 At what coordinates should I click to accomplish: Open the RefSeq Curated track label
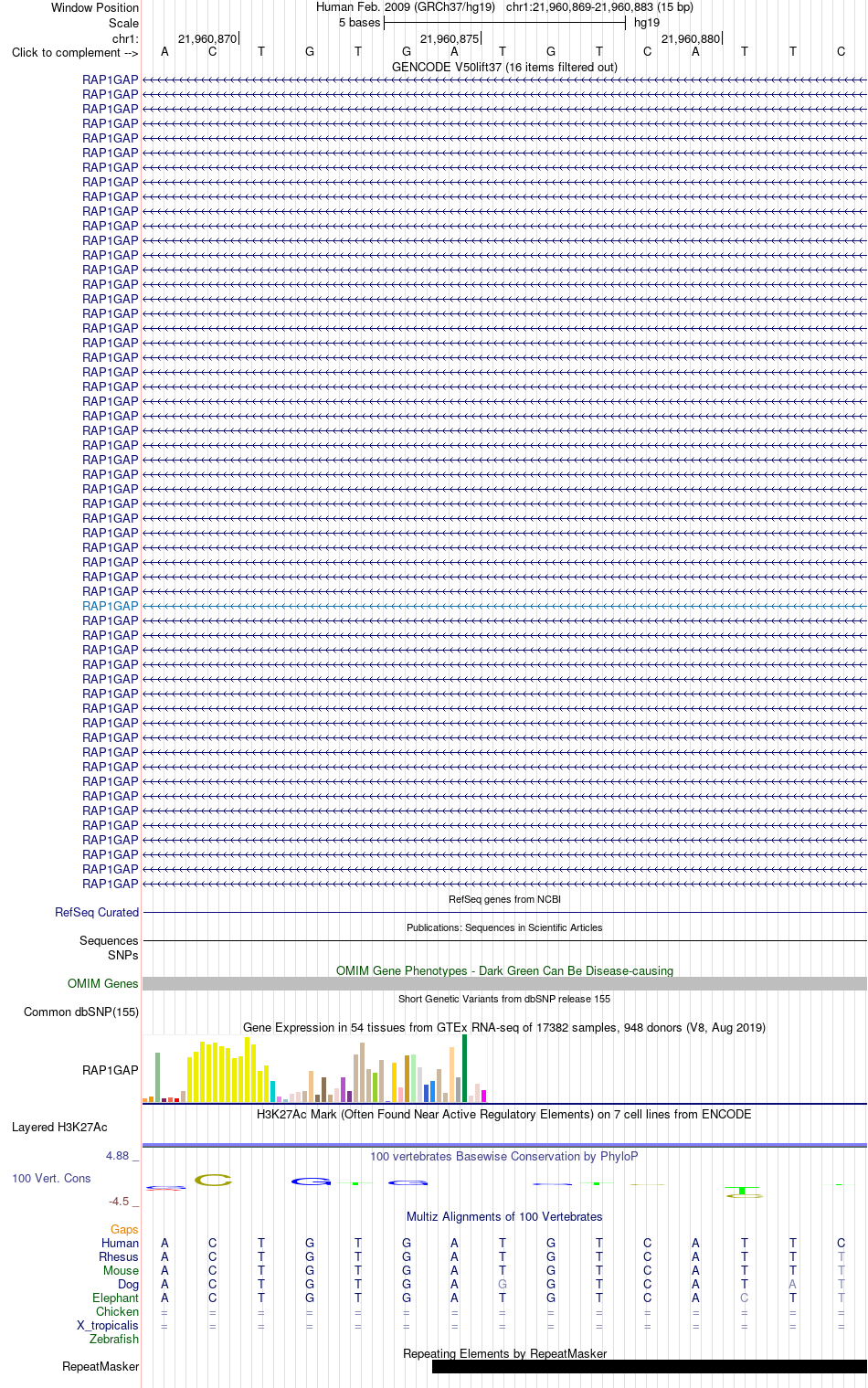coord(97,912)
